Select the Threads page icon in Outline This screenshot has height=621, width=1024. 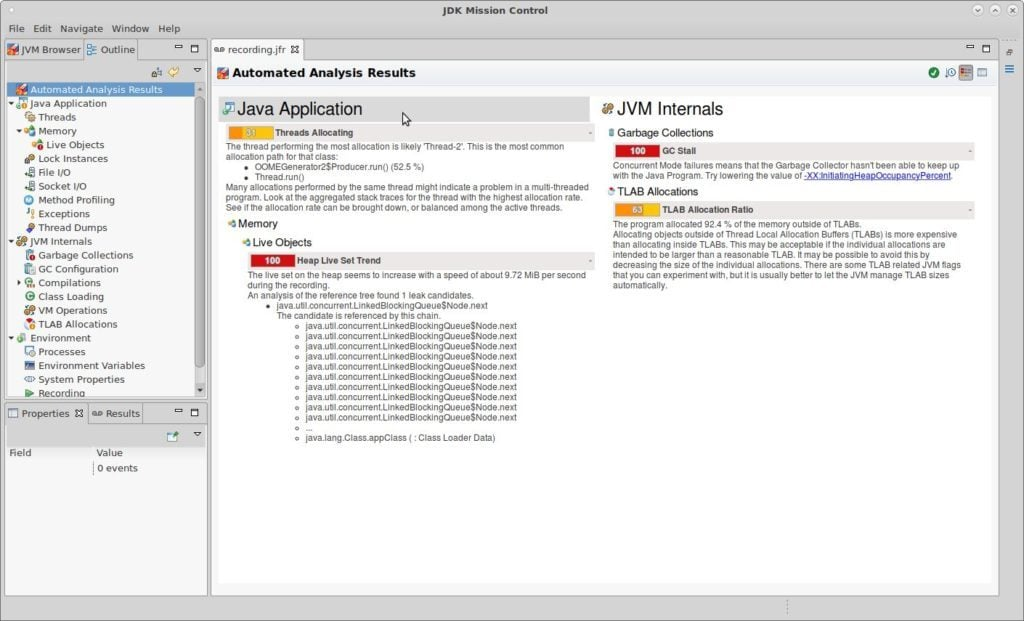point(29,117)
